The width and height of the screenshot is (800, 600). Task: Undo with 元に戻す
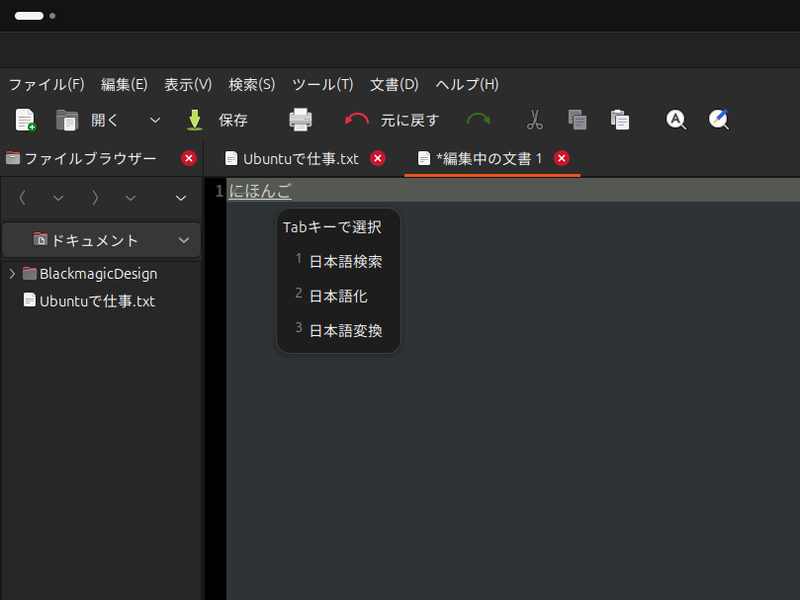(399, 120)
